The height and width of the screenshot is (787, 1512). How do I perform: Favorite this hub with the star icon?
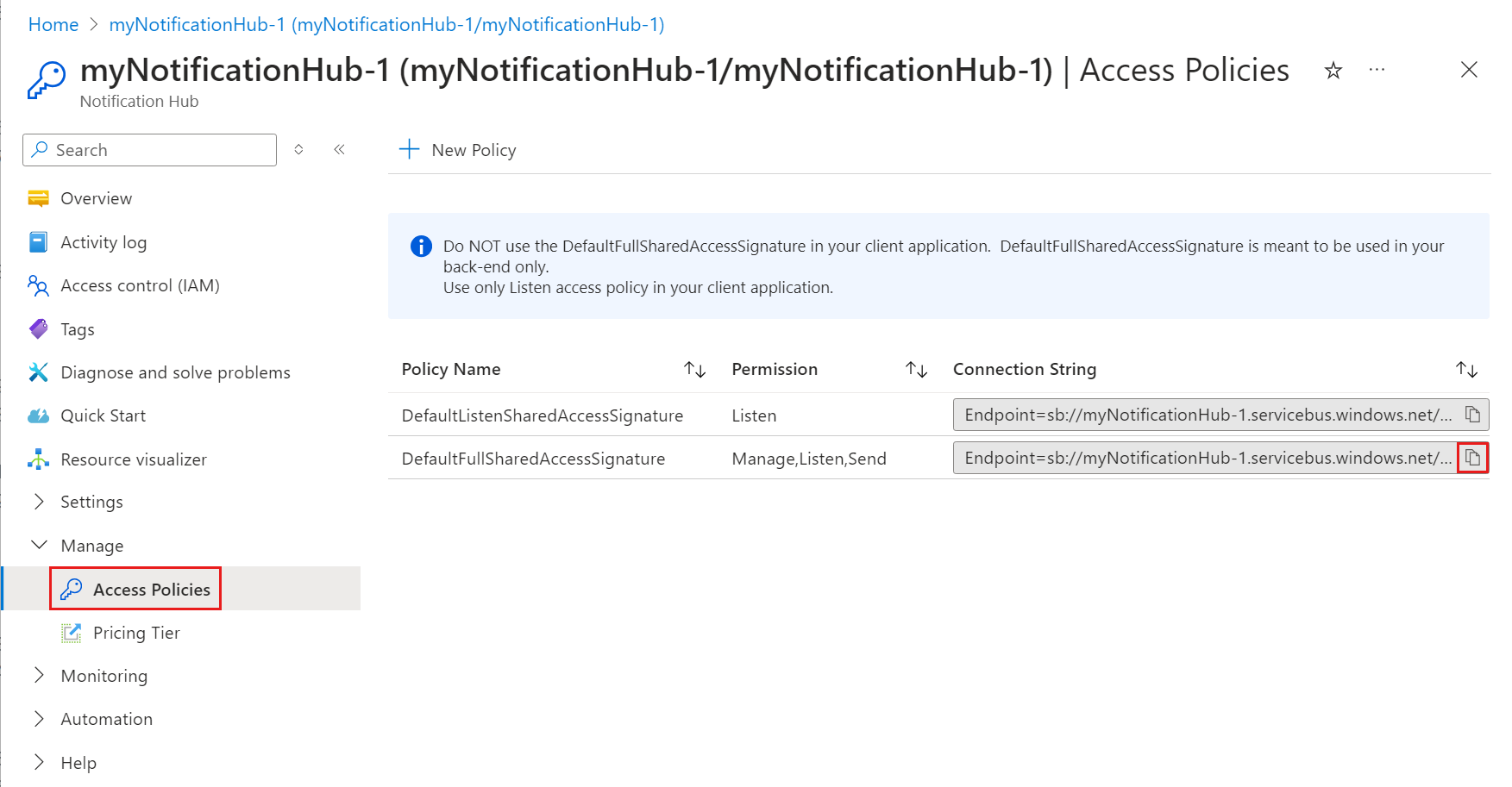coord(1333,71)
